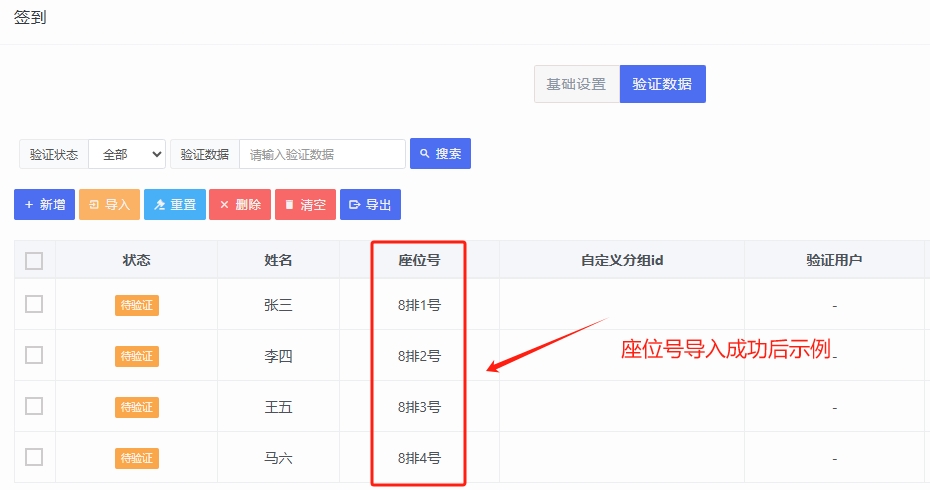930x490 pixels.
Task: Check the checkbox for 马六 row
Action: [x=34, y=457]
